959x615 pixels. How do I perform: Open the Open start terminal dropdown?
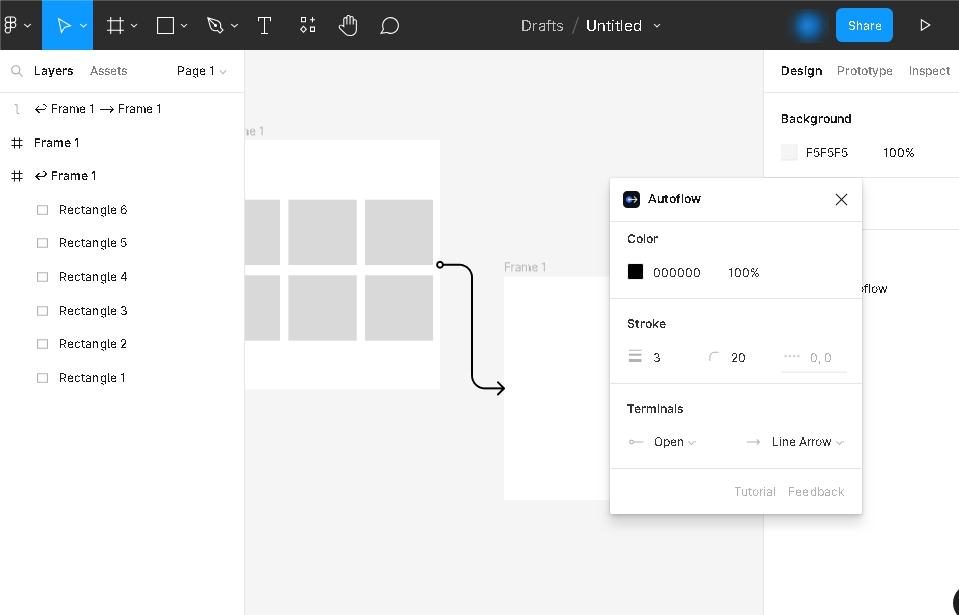673,442
